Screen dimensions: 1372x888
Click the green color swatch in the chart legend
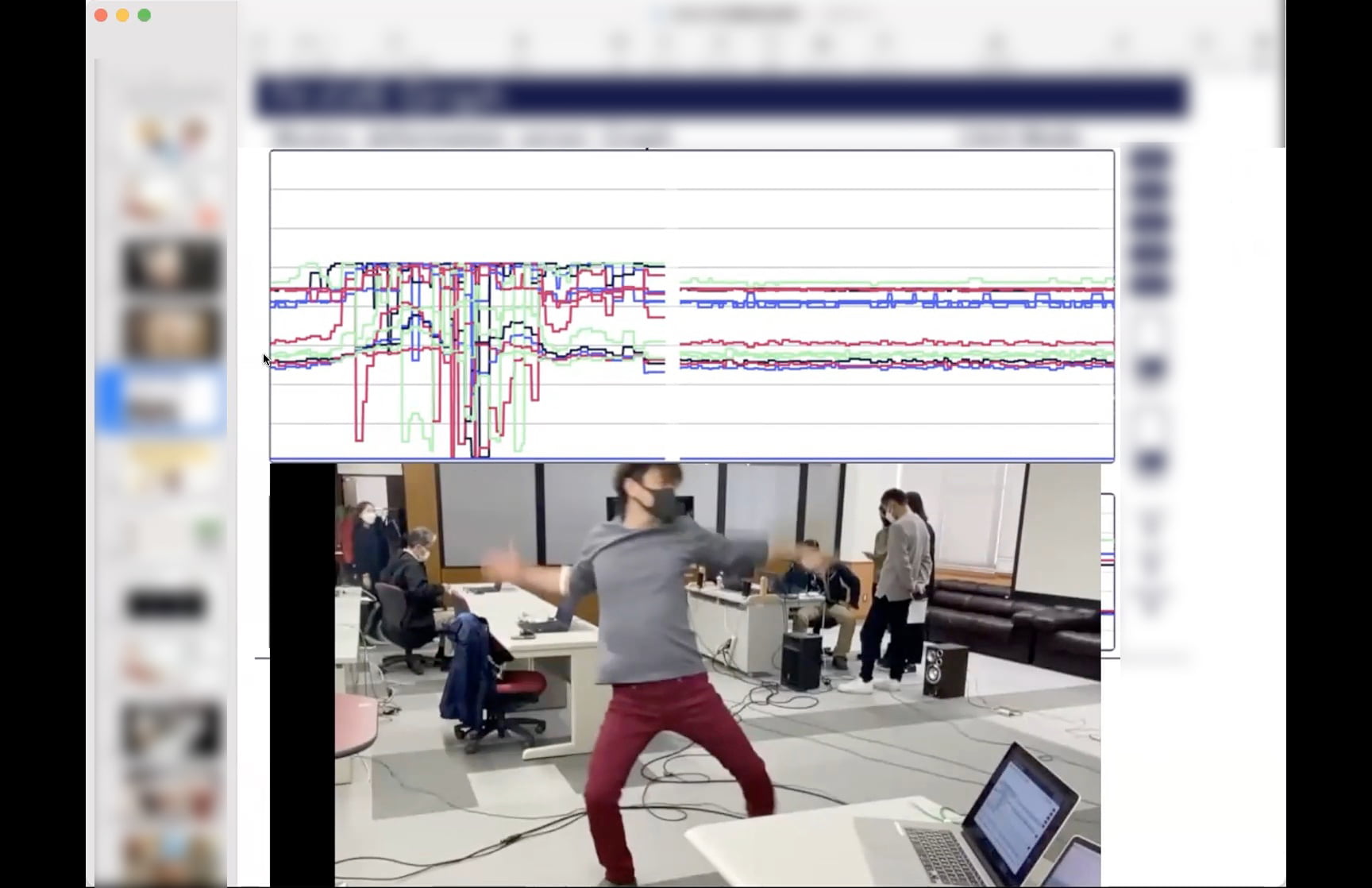coord(1108,539)
